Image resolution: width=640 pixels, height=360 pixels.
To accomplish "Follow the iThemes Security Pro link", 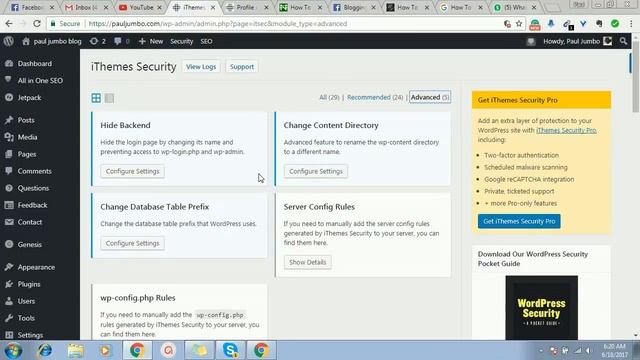I will pyautogui.click(x=566, y=130).
